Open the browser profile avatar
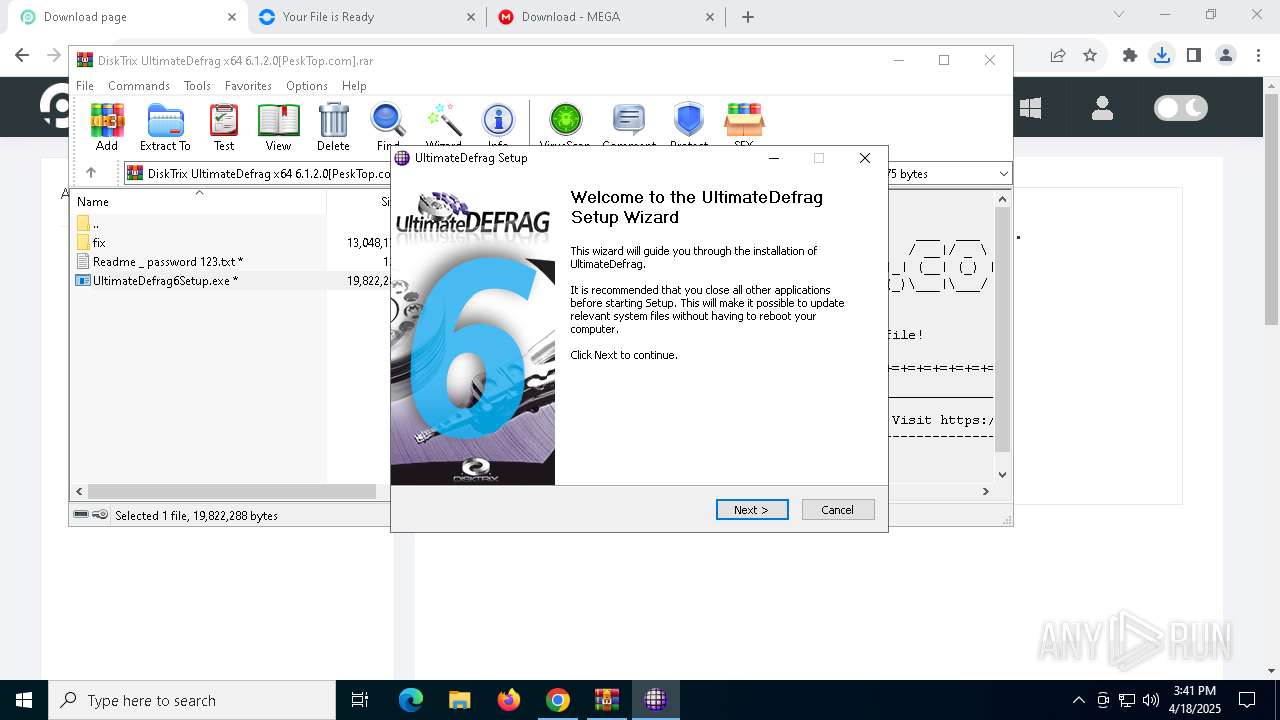This screenshot has width=1280, height=720. click(x=1226, y=56)
